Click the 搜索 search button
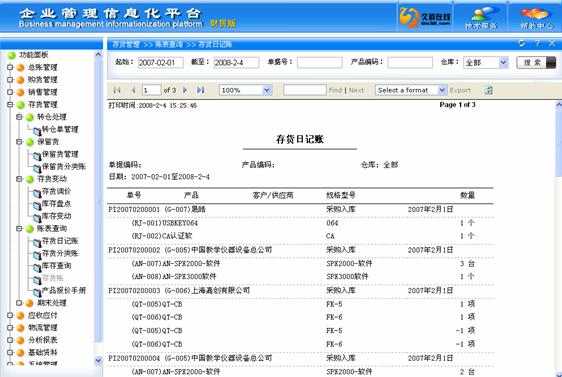562x377 pixels. tap(536, 62)
